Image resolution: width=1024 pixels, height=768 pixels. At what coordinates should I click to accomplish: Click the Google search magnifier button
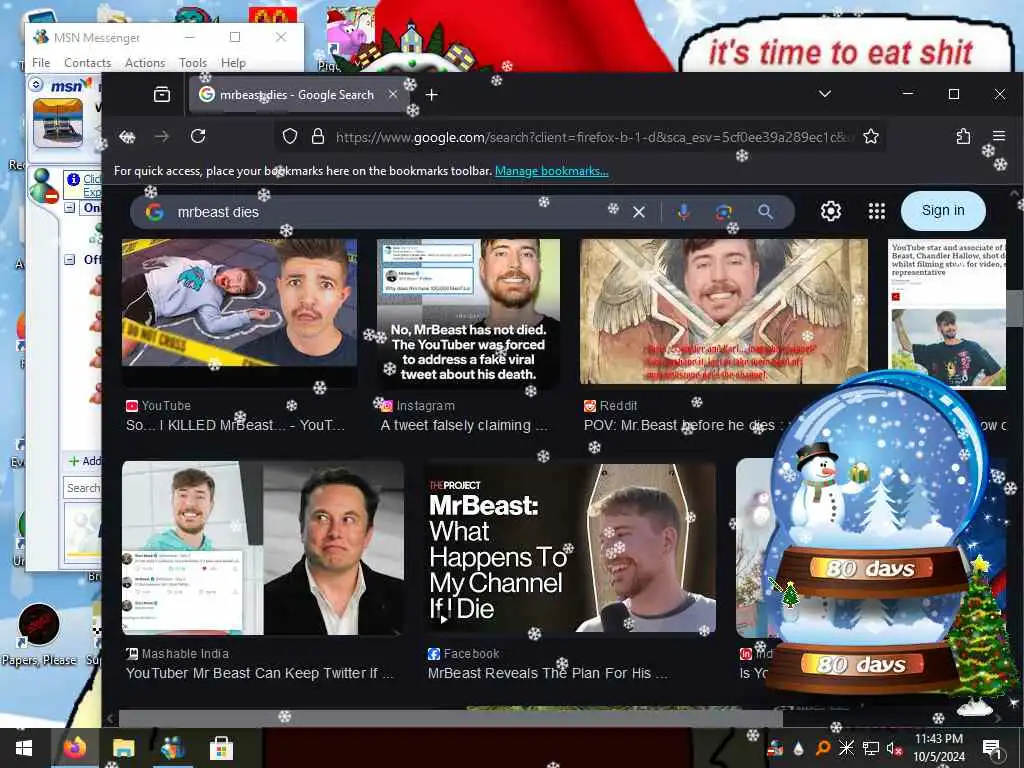click(x=765, y=212)
